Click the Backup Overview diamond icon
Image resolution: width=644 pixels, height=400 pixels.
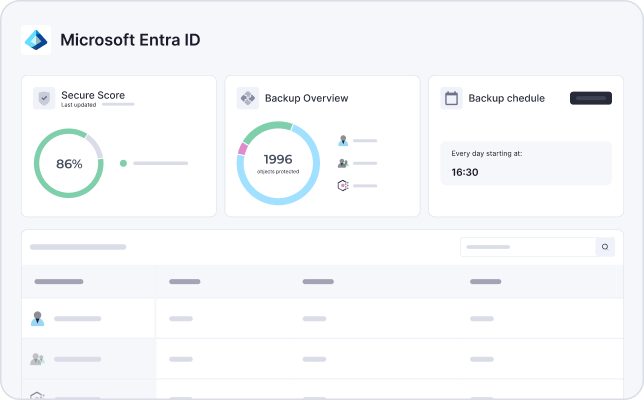coord(248,98)
